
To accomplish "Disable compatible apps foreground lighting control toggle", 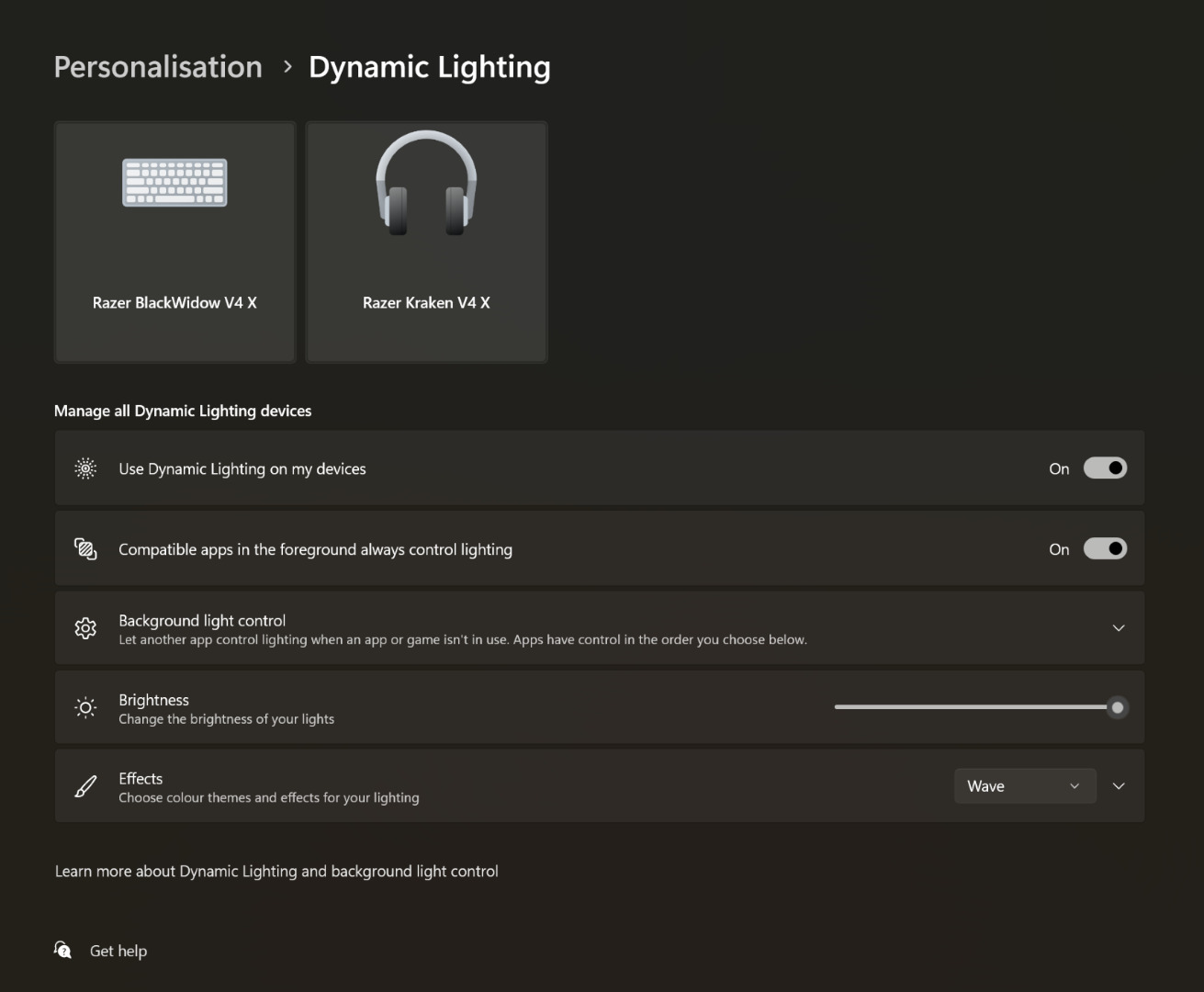I will [1105, 549].
